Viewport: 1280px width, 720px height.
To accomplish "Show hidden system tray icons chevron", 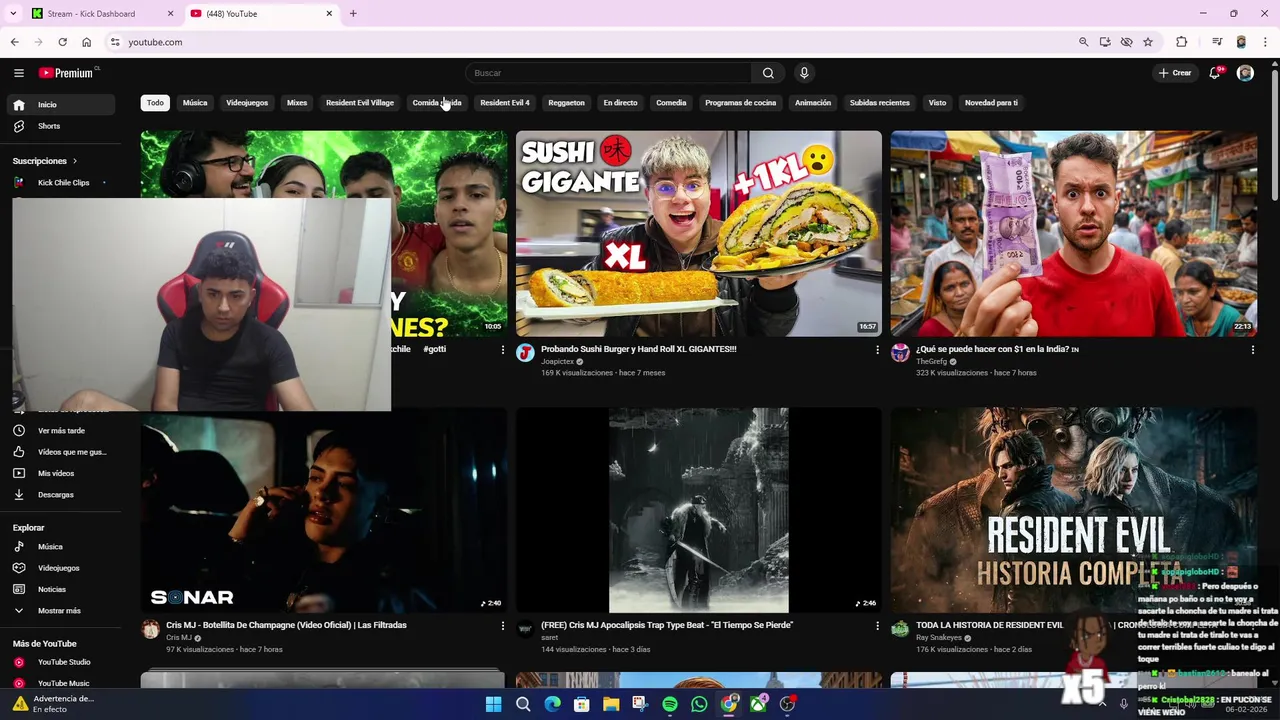I will tap(1103, 704).
